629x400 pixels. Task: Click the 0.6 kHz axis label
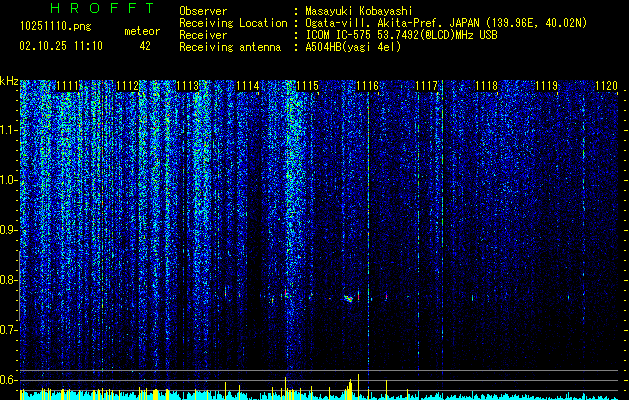[x=9, y=380]
